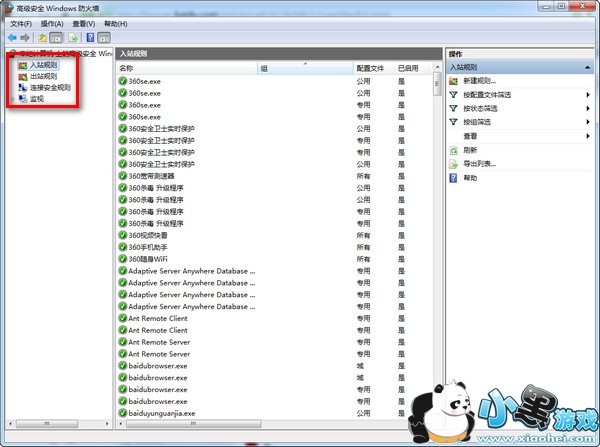This screenshot has width=600, height=447.
Task: Click the export icon beside 导出列表
Action: 453,164
